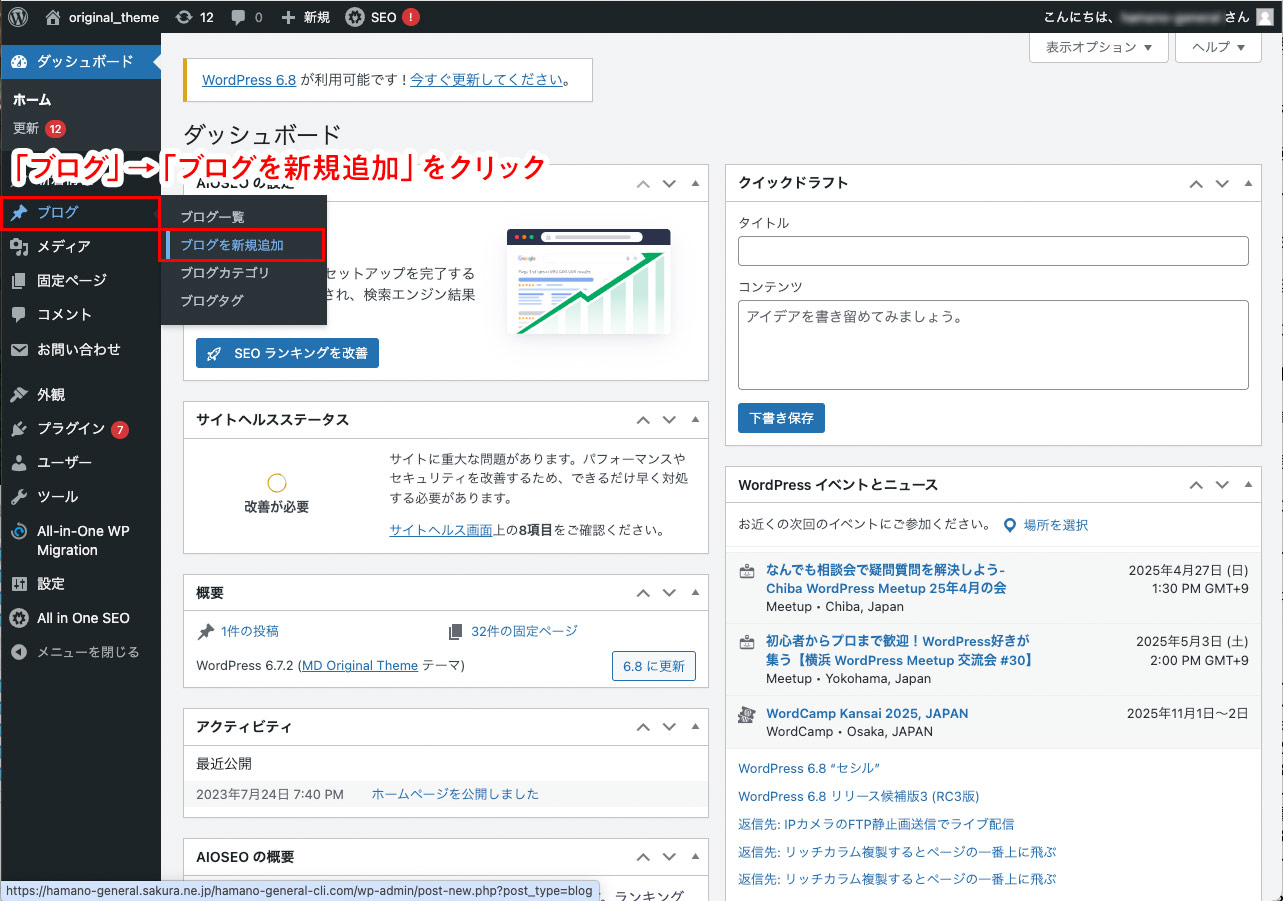The width and height of the screenshot is (1283, 901).
Task: Open プラグイン menu with 7 badge
Action: pyautogui.click(x=80, y=429)
